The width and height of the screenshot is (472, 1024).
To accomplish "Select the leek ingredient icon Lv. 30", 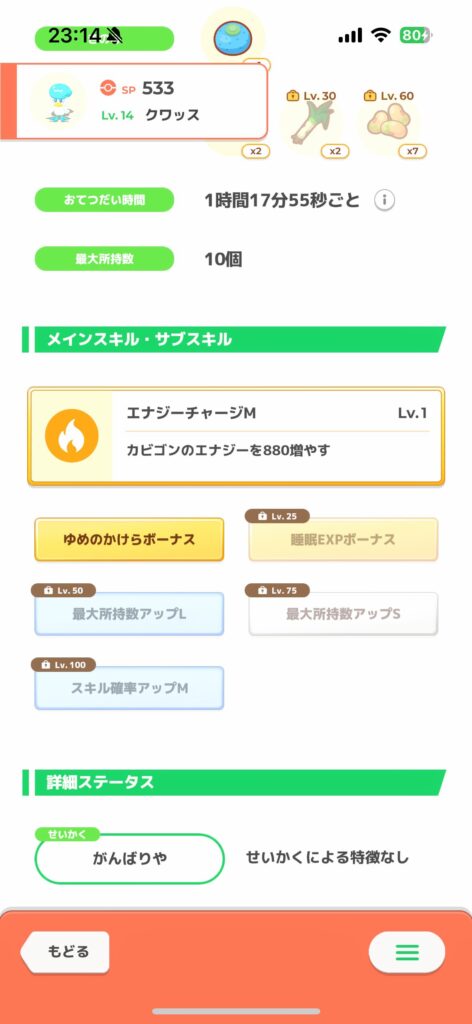I will point(311,124).
